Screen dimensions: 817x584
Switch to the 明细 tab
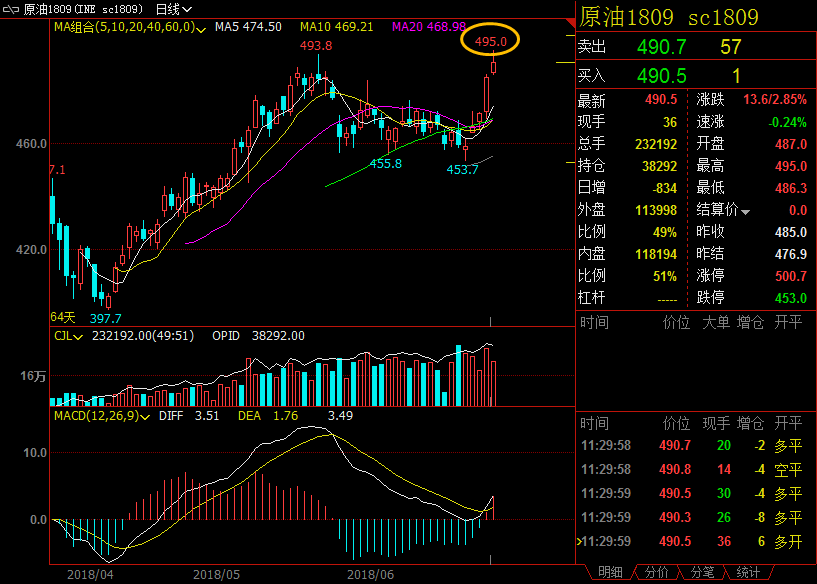coord(610,572)
